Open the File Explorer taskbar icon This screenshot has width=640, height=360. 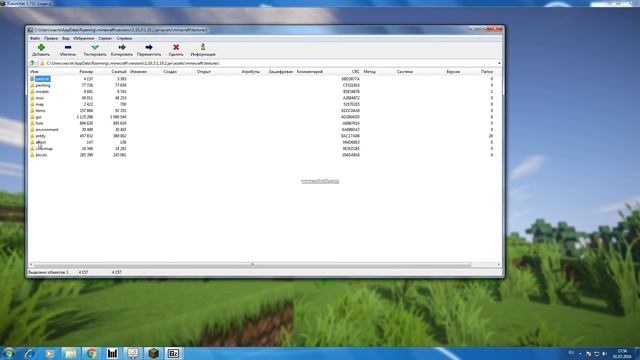point(70,353)
